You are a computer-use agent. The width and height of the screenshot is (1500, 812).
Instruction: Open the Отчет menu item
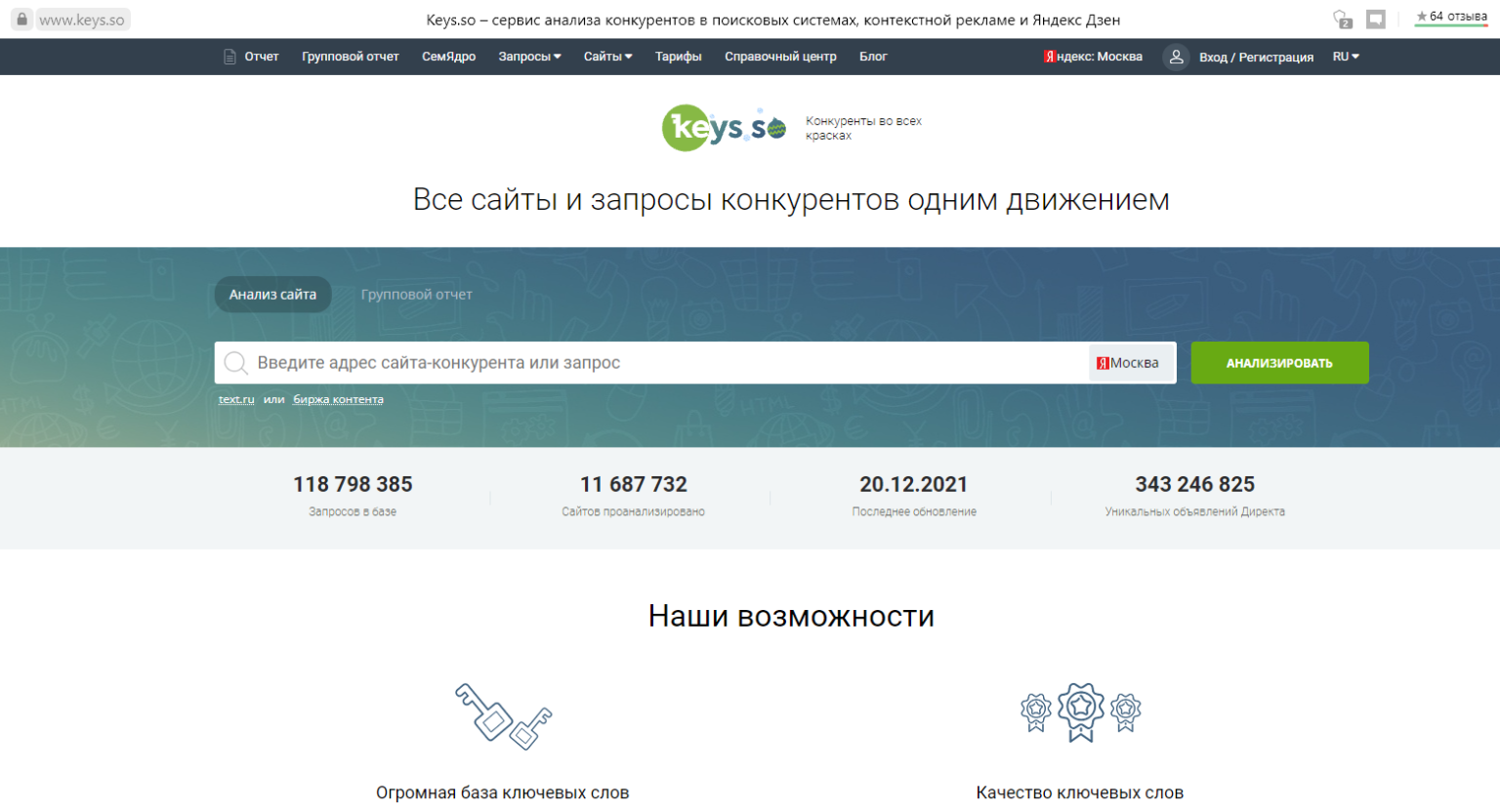click(x=262, y=57)
